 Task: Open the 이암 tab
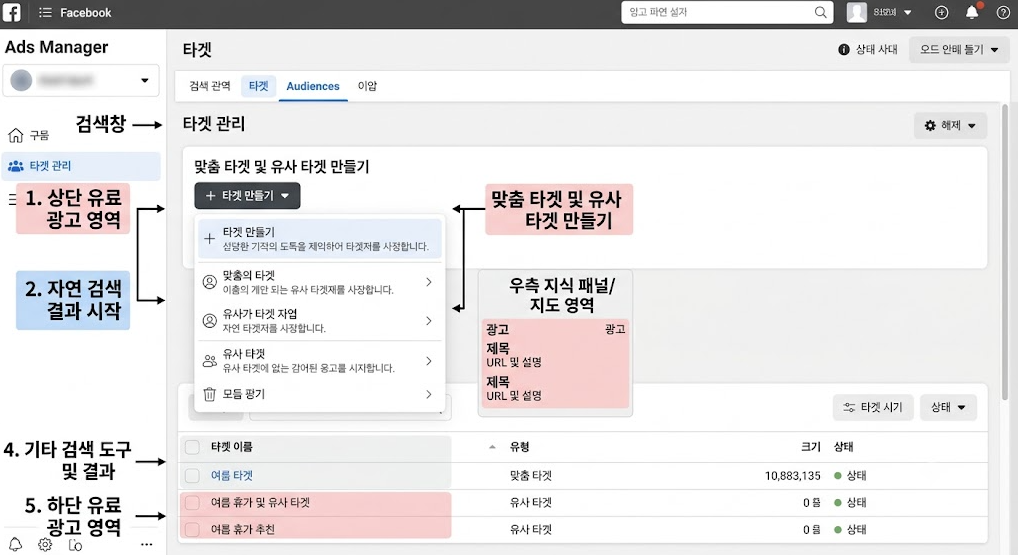click(x=367, y=86)
